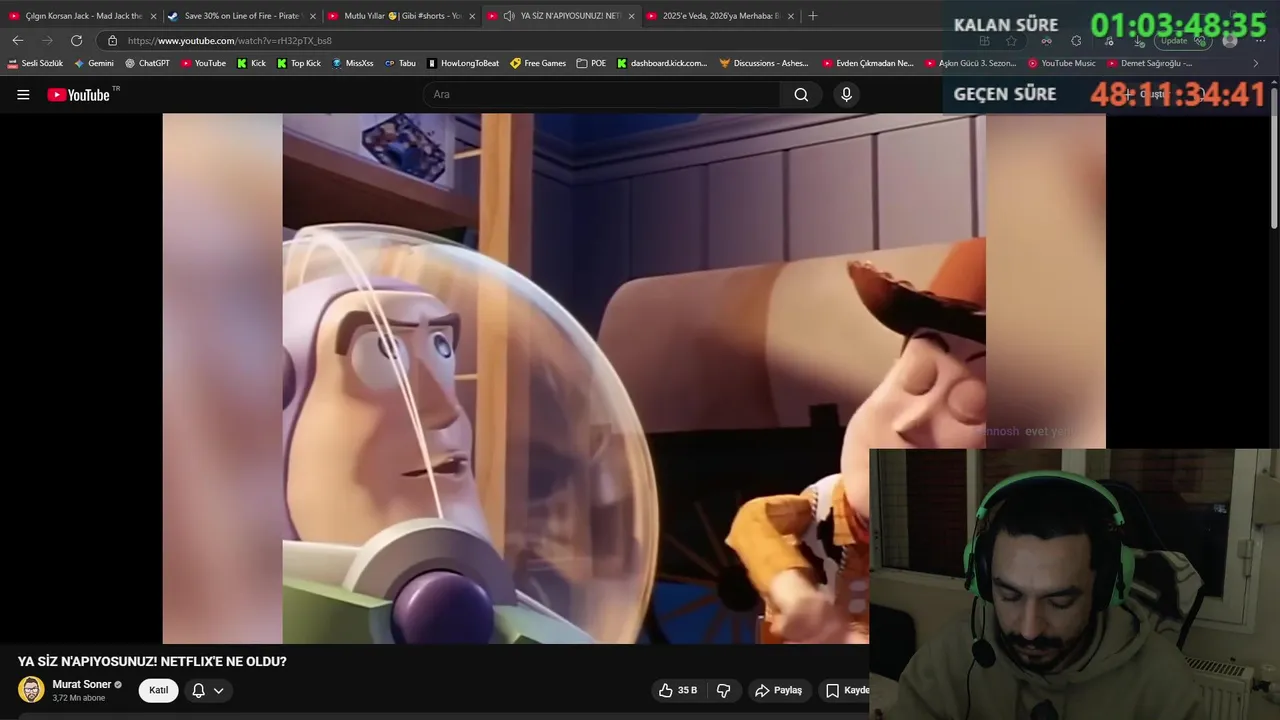1280x720 pixels.
Task: Open the YouTube hamburger guide menu
Action: click(x=23, y=95)
